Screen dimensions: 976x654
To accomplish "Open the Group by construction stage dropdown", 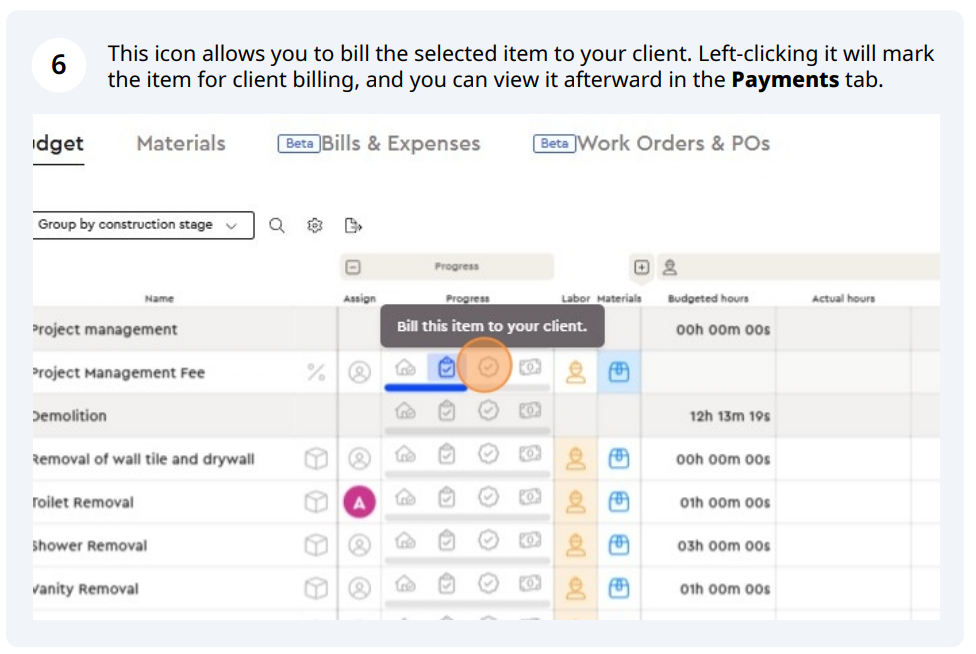I will point(143,225).
